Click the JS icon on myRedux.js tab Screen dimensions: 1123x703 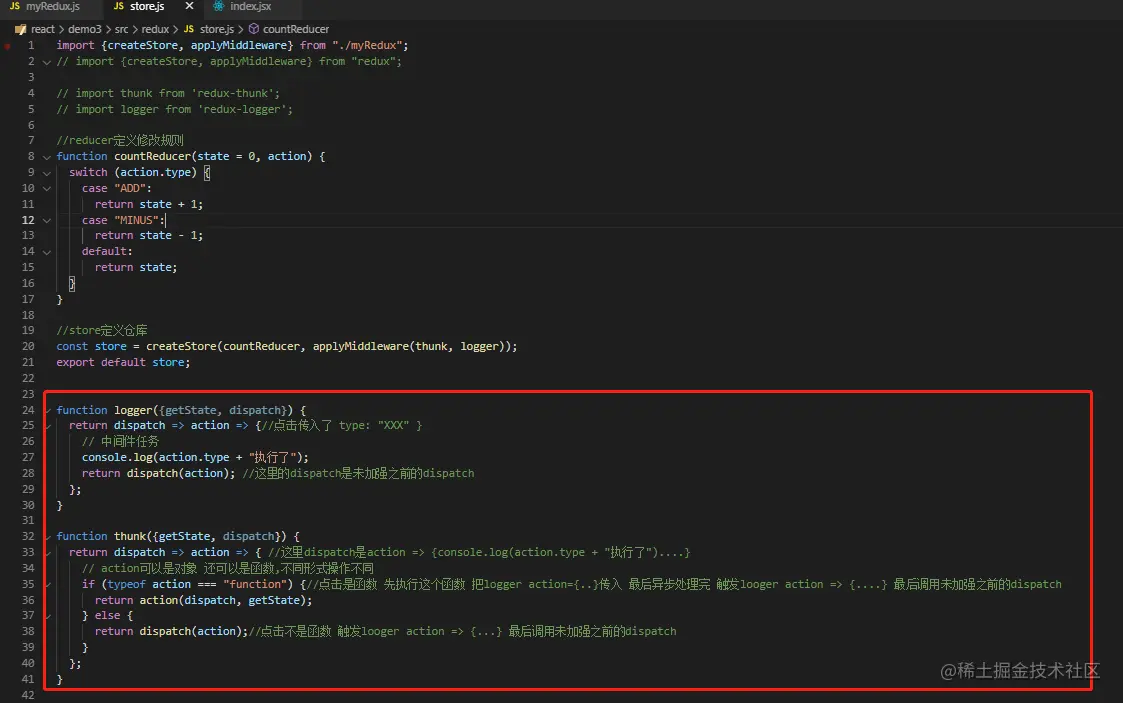click(x=14, y=6)
